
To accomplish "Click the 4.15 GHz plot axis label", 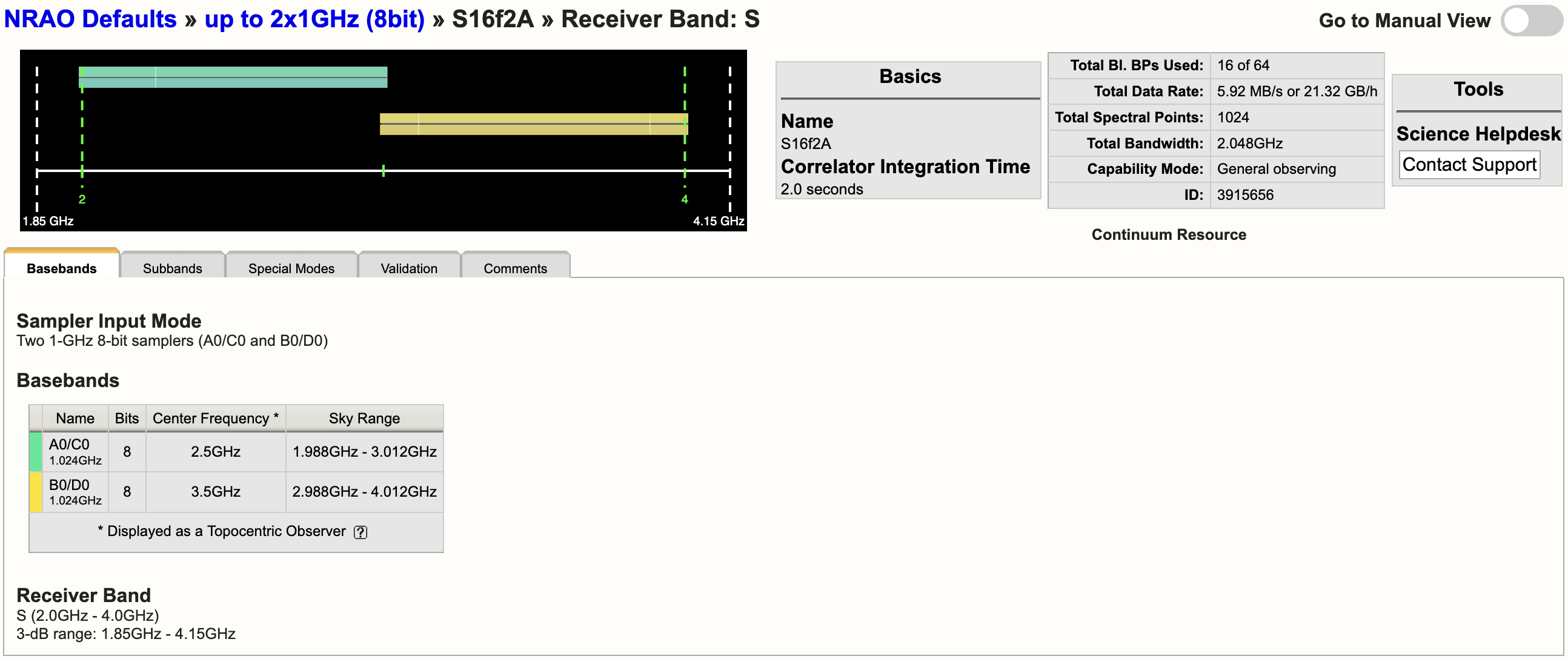I will (x=718, y=221).
